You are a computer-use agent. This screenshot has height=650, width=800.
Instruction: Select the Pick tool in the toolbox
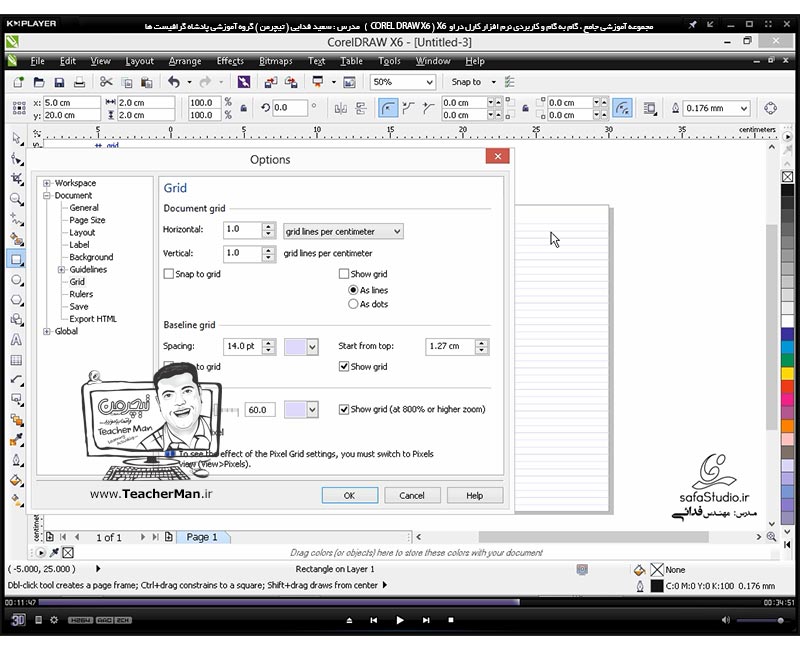pos(17,138)
